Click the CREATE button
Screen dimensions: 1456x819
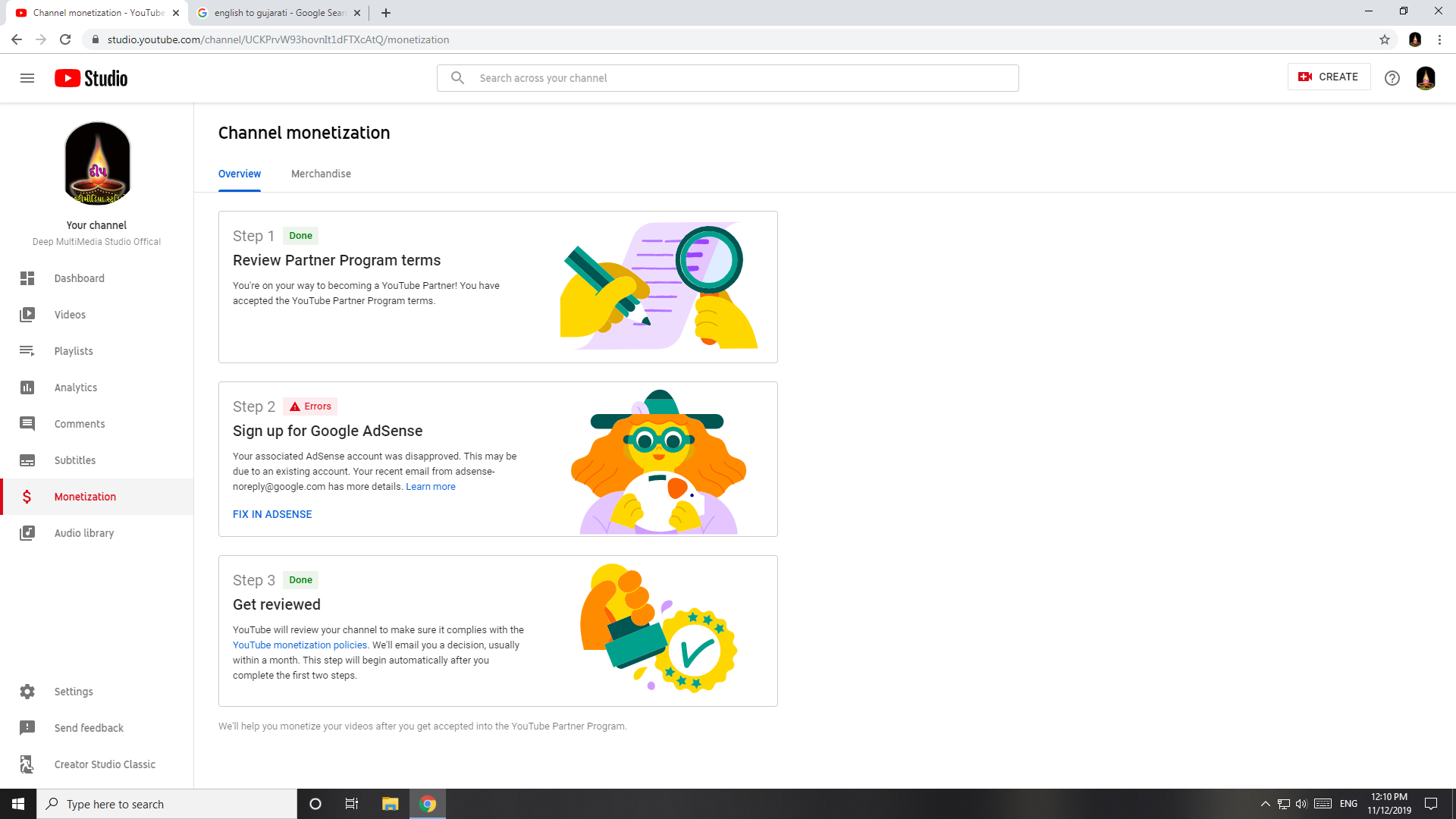1329,77
